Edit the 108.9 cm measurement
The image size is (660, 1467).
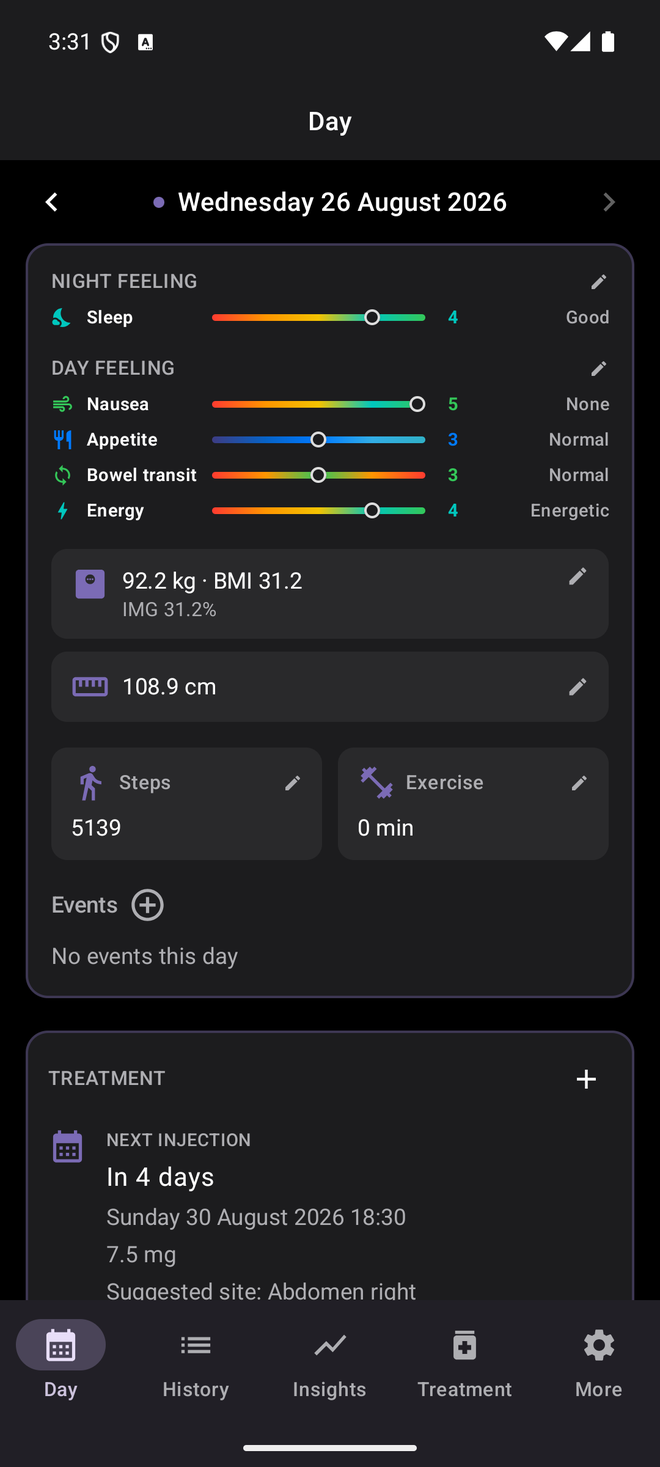click(577, 687)
